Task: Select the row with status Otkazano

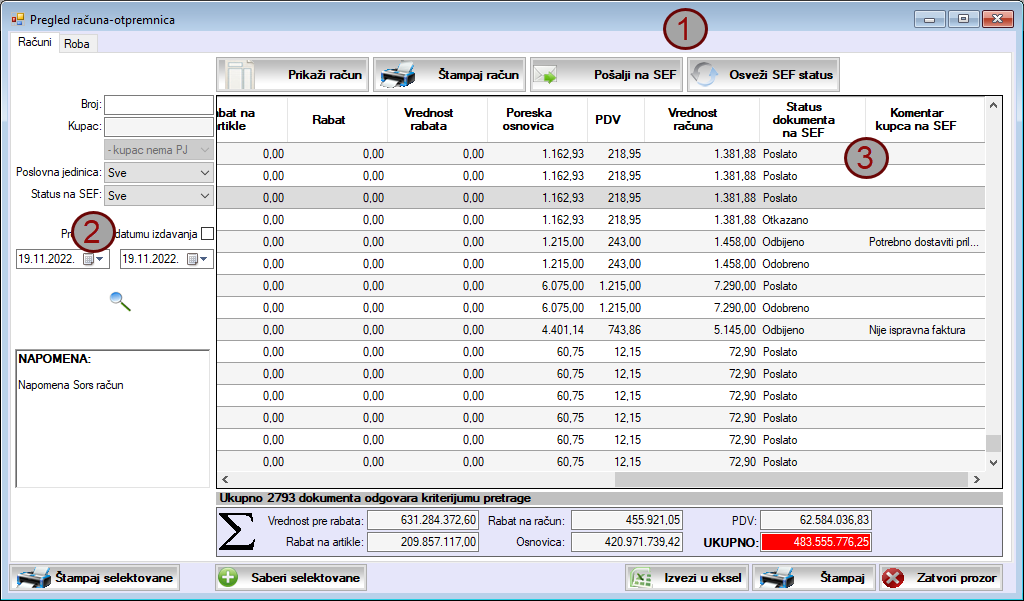Action: (601, 220)
